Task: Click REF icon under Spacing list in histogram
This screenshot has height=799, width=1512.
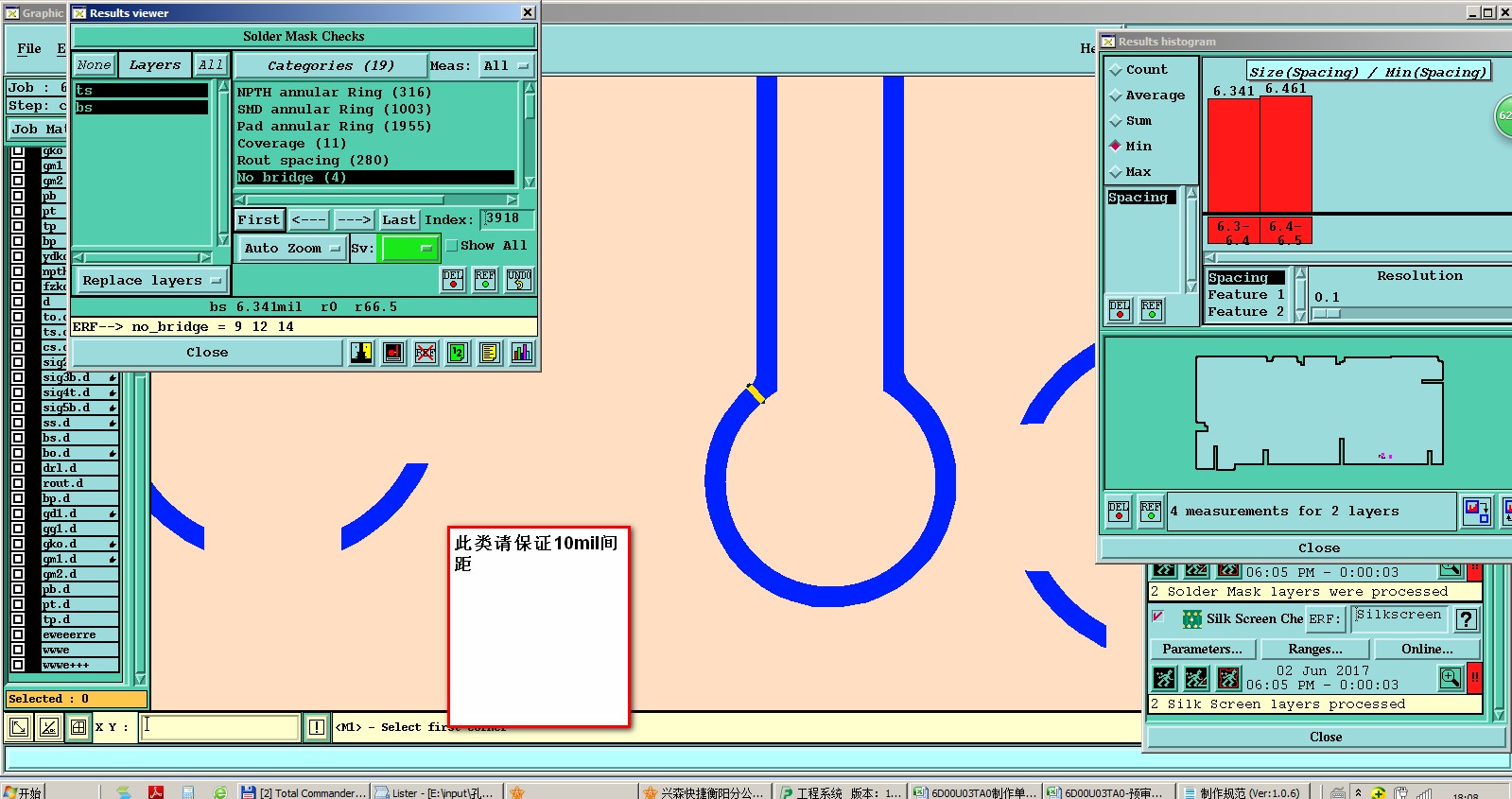Action: point(1152,310)
